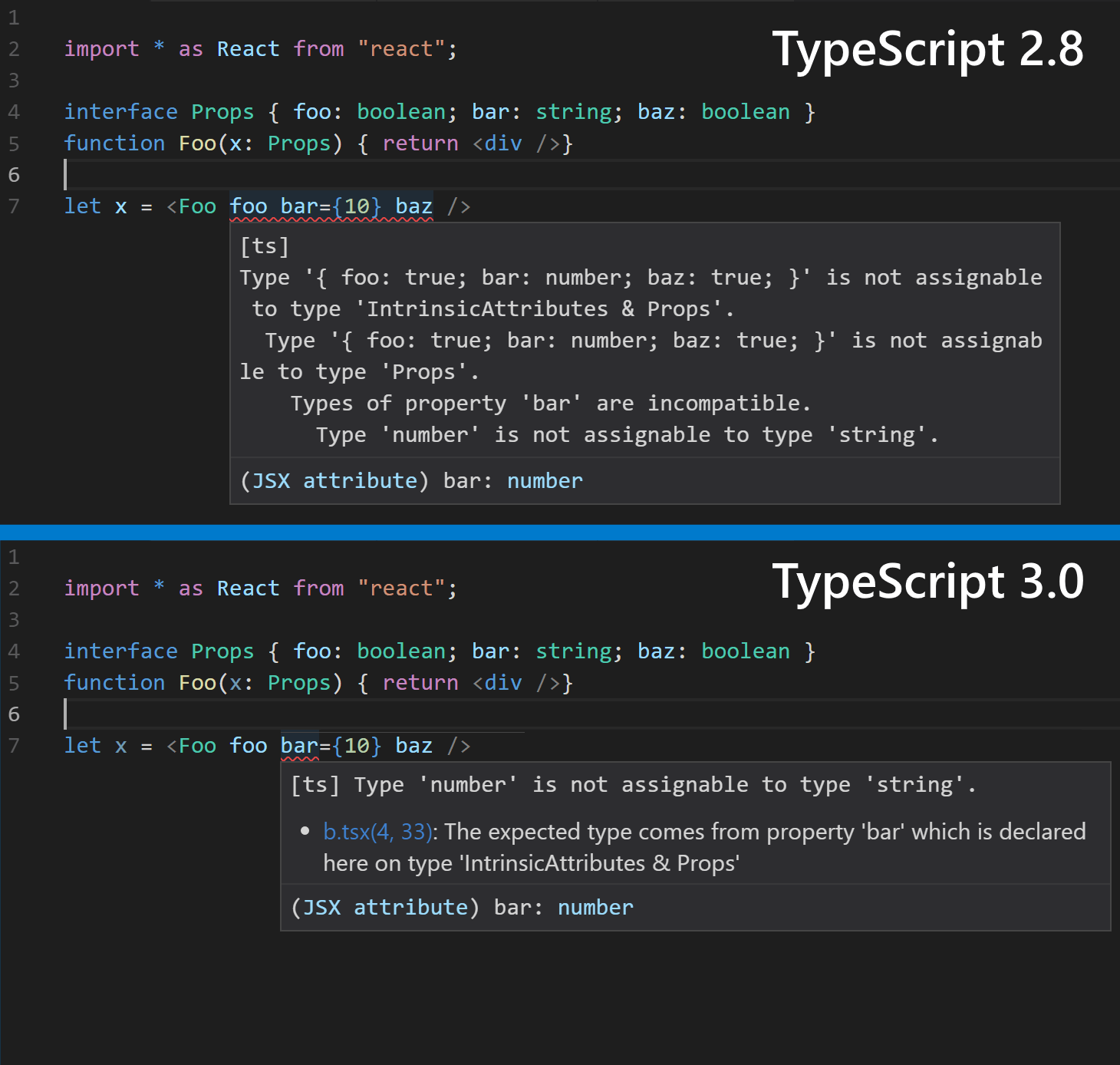The height and width of the screenshot is (1065, 1120).
Task: Select the Foo function name on line 5
Action: click(197, 143)
